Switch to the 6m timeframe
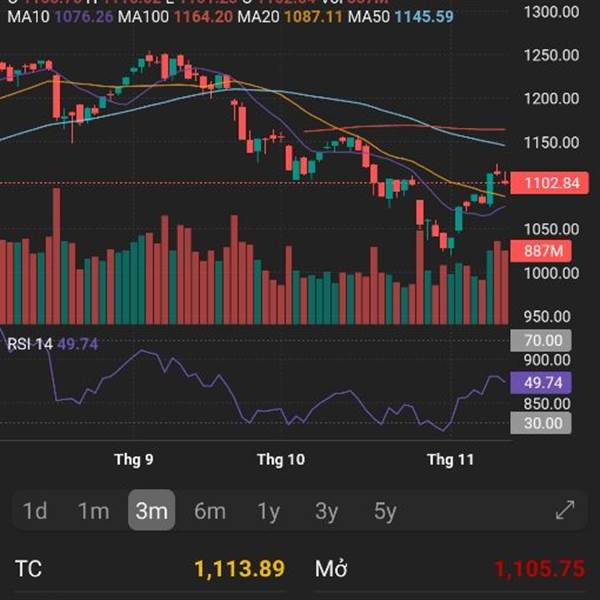This screenshot has width=600, height=600. [x=210, y=510]
